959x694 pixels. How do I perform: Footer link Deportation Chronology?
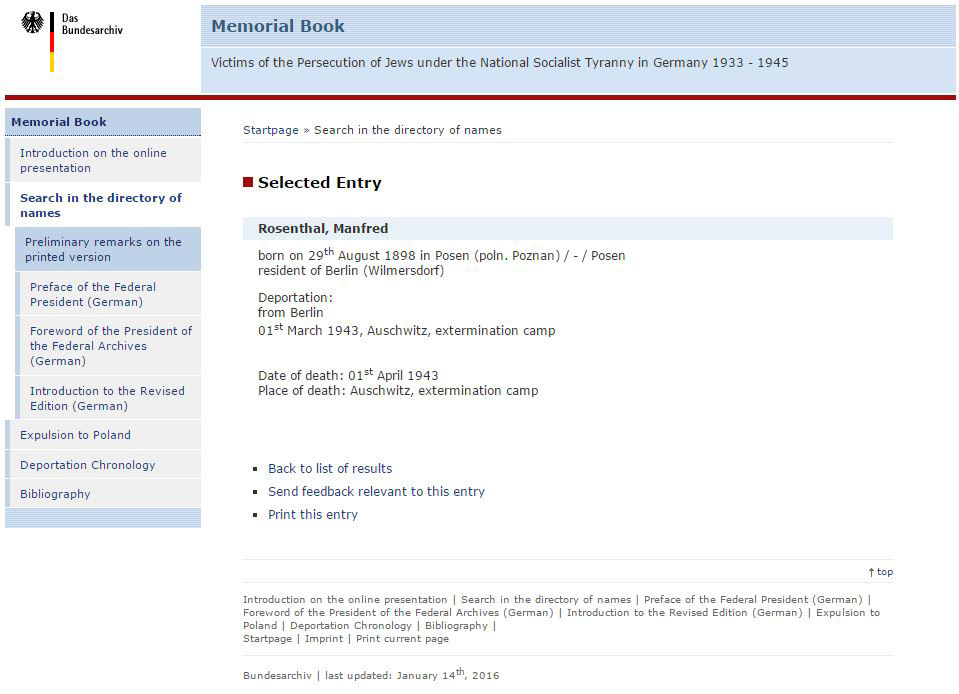coord(351,626)
